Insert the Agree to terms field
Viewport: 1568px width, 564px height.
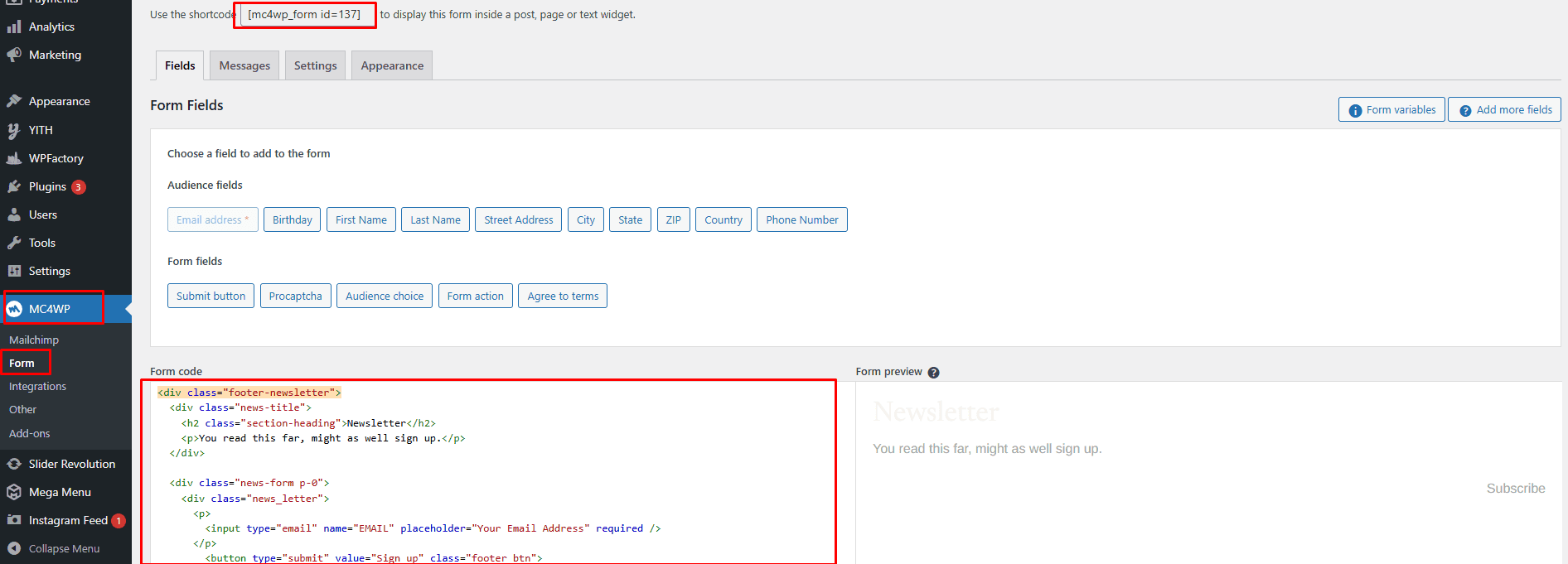tap(563, 296)
